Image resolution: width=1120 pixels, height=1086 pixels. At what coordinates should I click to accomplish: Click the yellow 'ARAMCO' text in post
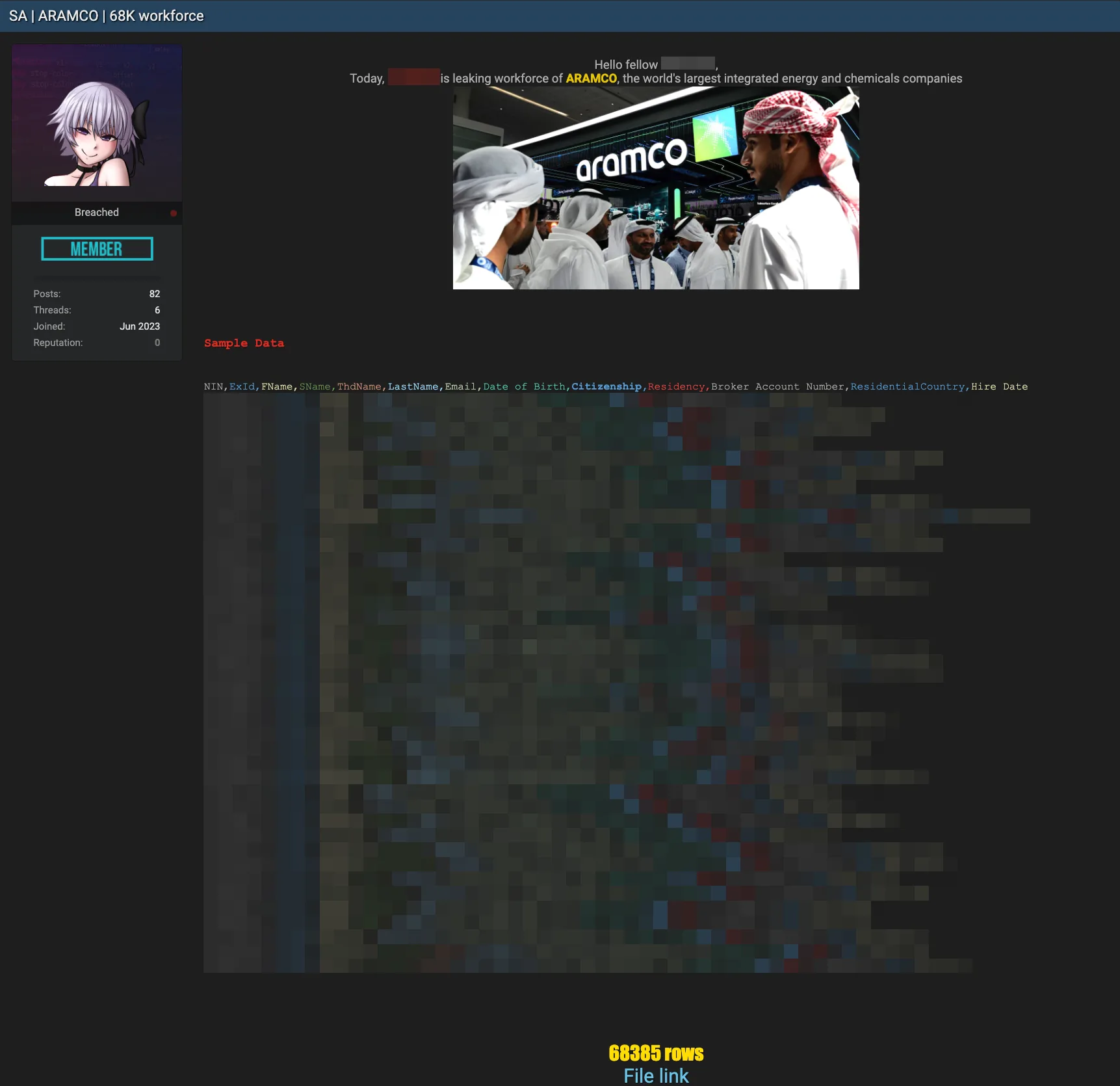(591, 79)
